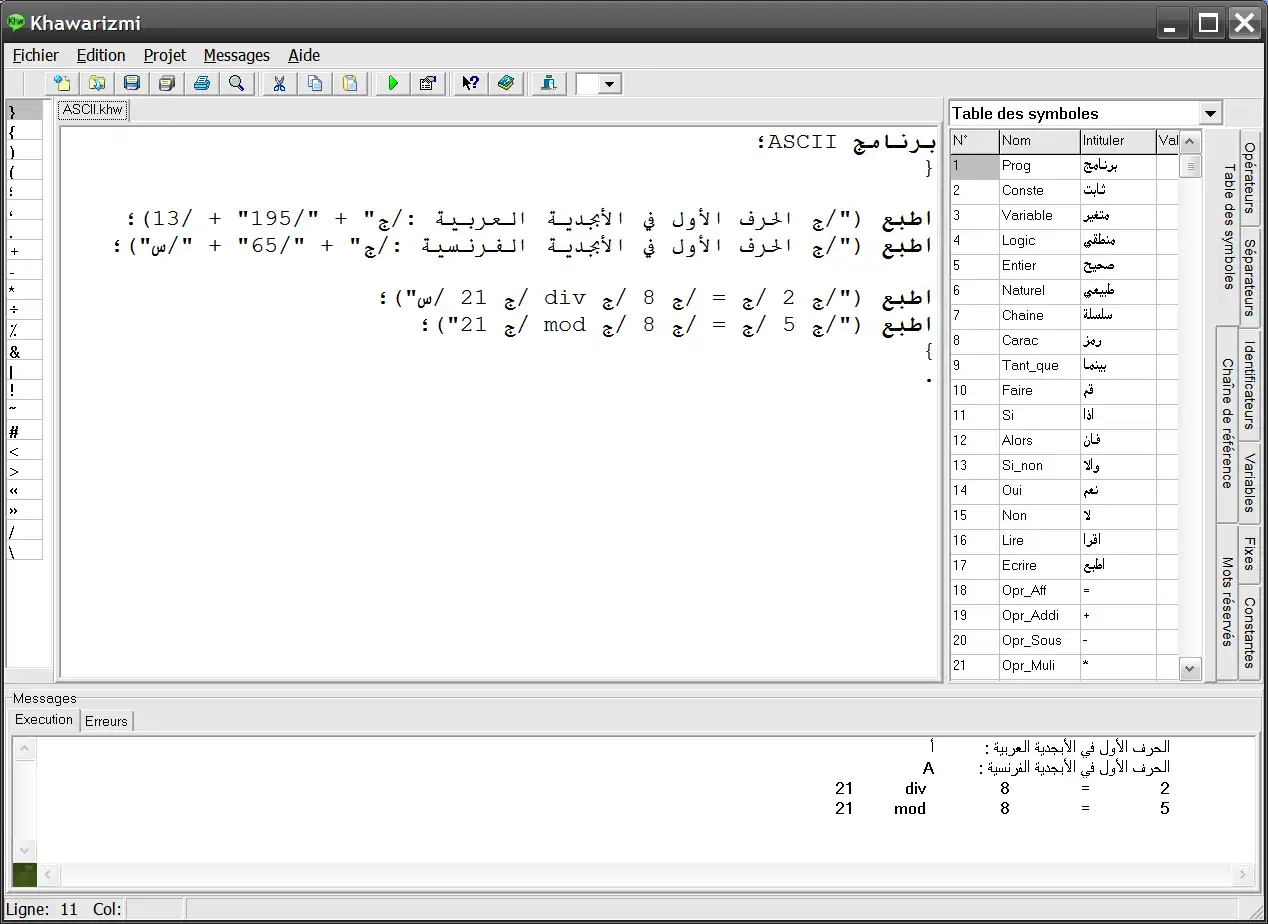Save the file with the diskette icon
This screenshot has width=1268, height=924.
(x=132, y=83)
